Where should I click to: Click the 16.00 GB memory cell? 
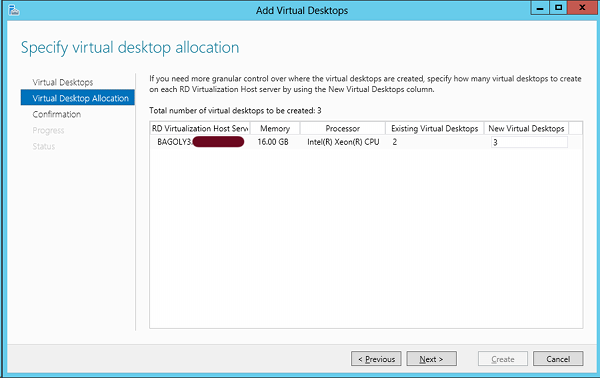(x=273, y=142)
